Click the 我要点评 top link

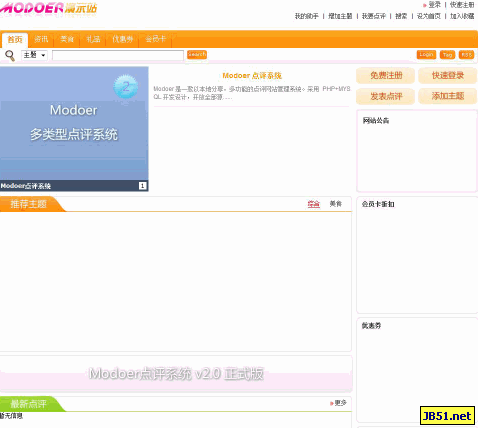(374, 16)
